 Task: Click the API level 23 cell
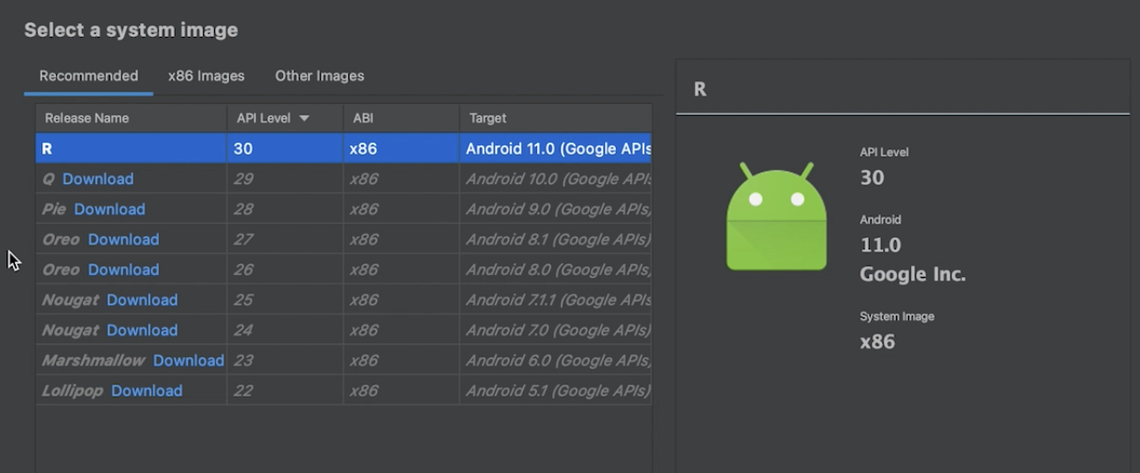point(285,360)
